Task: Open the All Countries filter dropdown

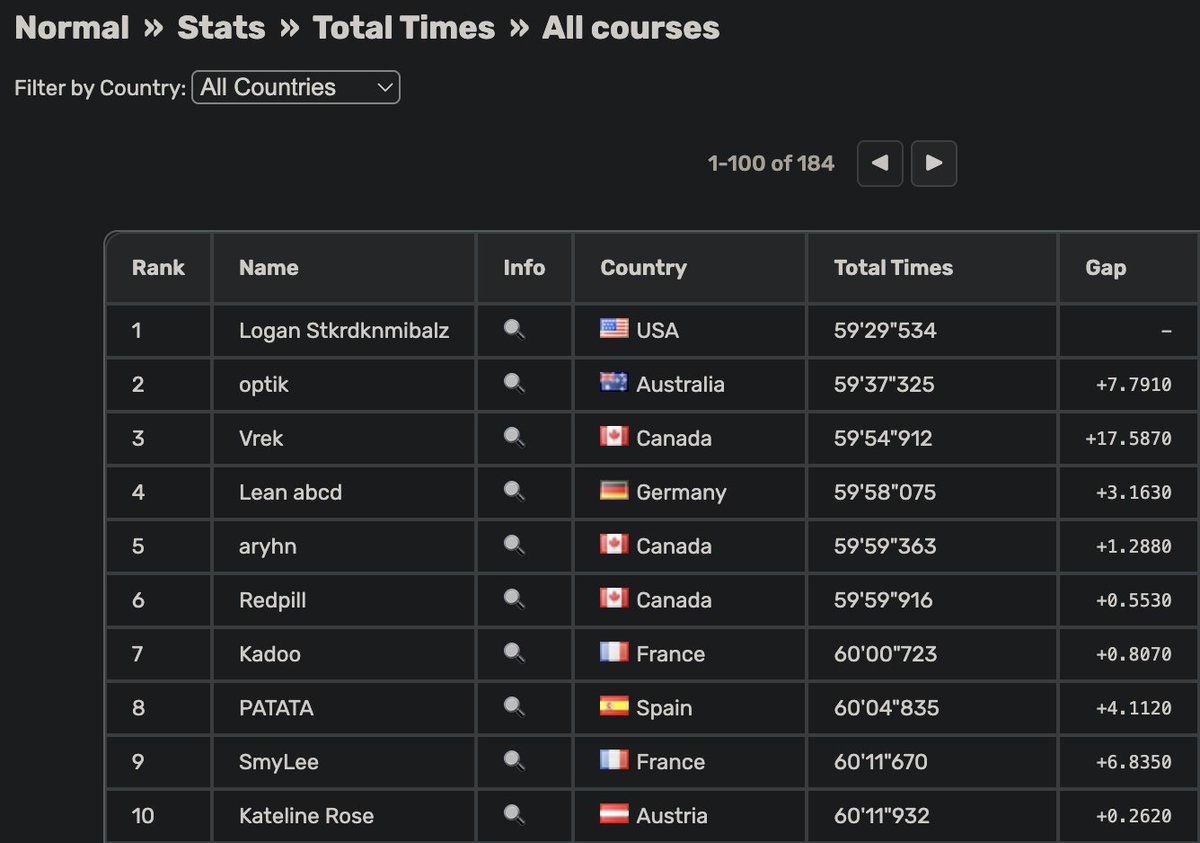Action: (x=296, y=87)
